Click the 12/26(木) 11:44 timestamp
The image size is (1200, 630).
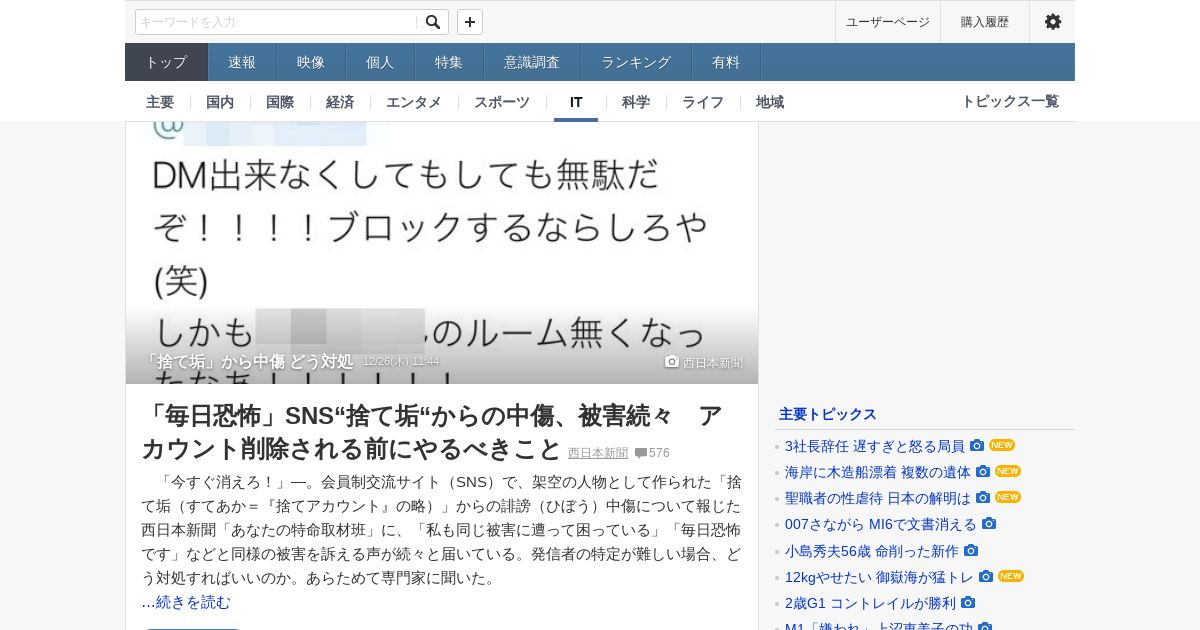click(401, 362)
